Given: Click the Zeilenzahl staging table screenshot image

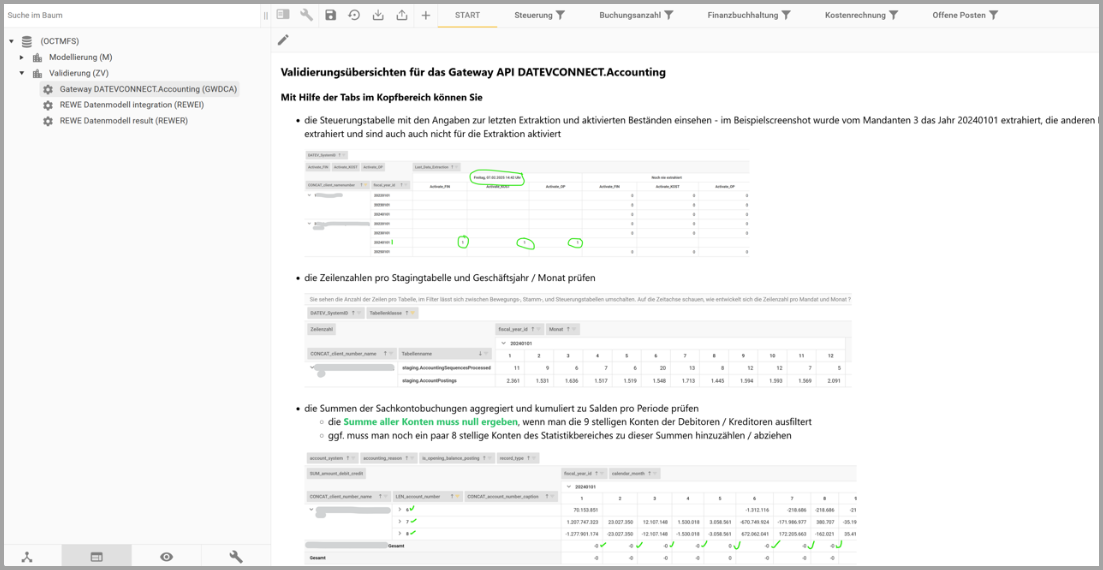Looking at the screenshot, I should (578, 340).
